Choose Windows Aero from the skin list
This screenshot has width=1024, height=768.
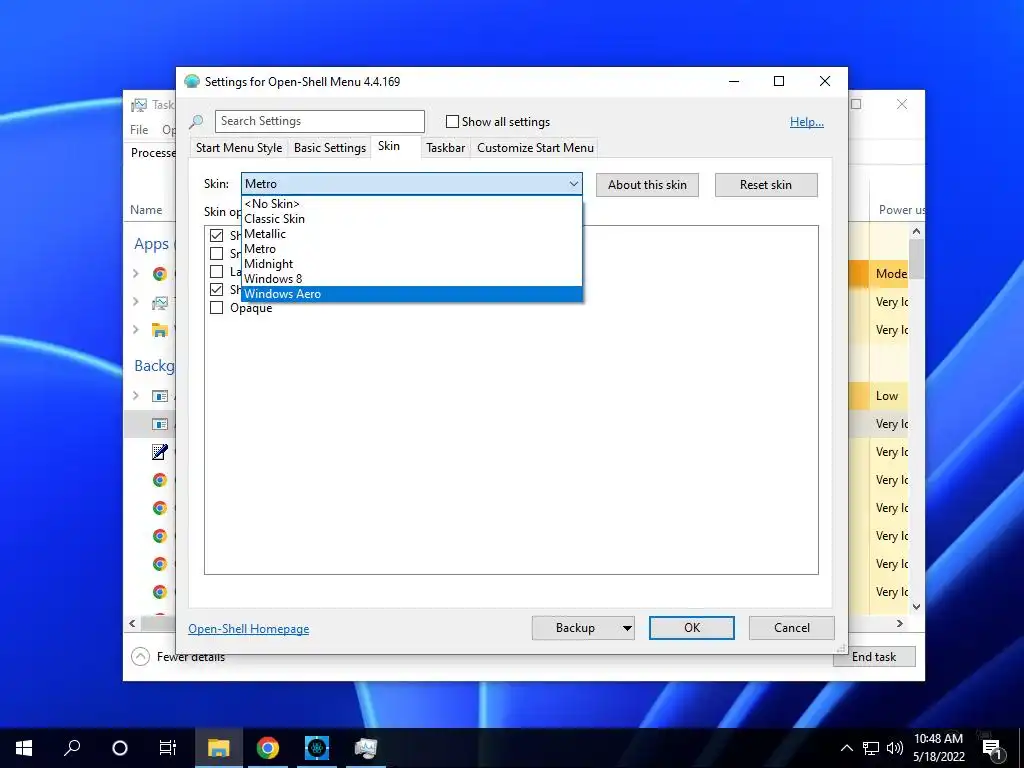(x=411, y=294)
